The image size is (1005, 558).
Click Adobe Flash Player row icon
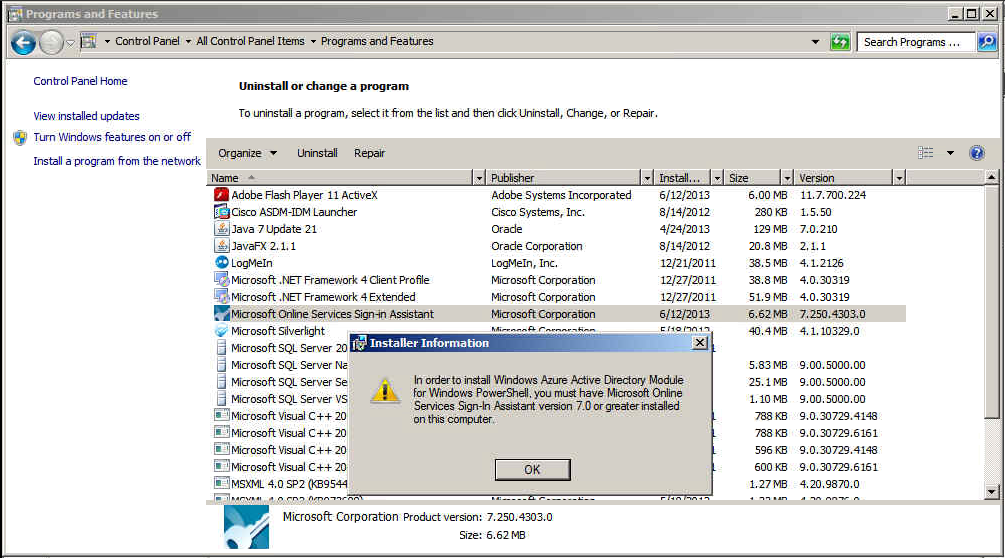(221, 195)
